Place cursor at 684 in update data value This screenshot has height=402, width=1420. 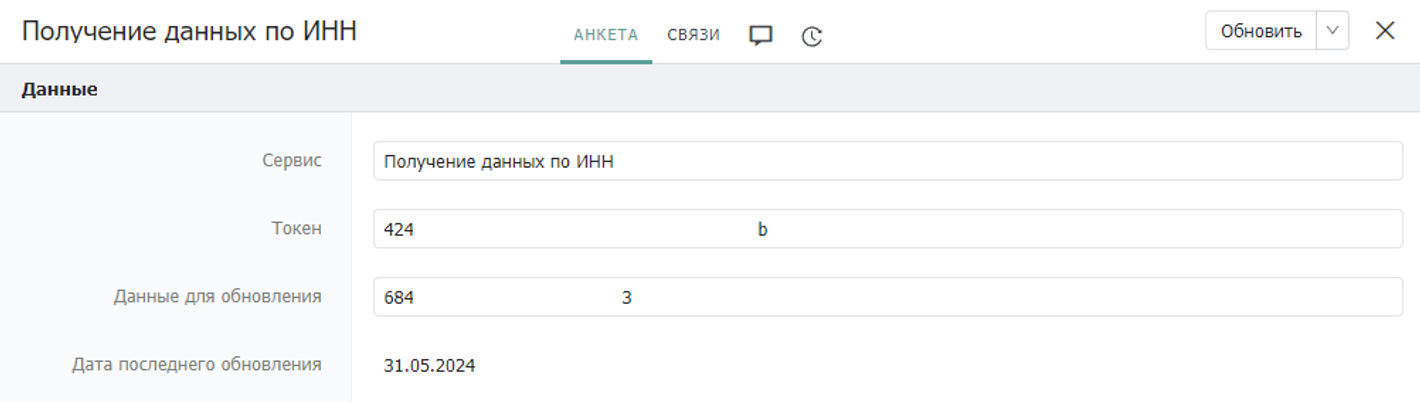point(399,298)
